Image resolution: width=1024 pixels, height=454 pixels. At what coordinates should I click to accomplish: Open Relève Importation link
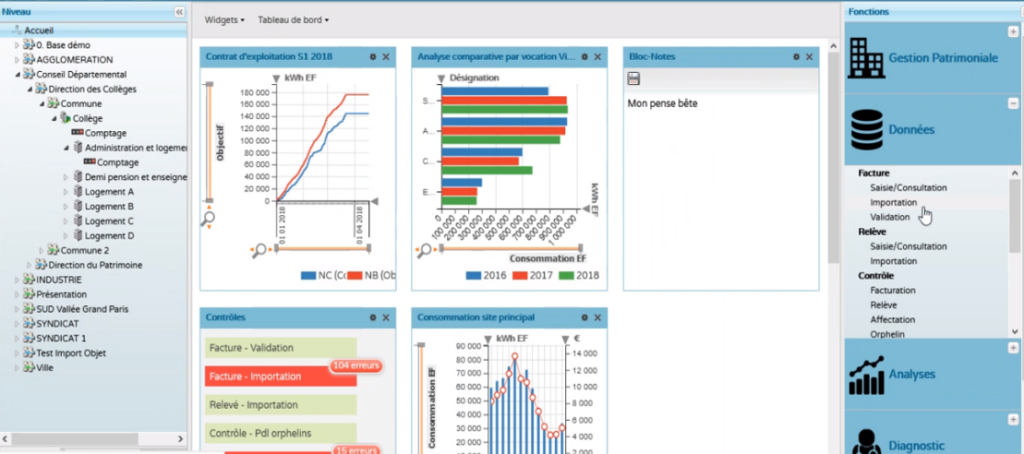pyautogui.click(x=893, y=261)
